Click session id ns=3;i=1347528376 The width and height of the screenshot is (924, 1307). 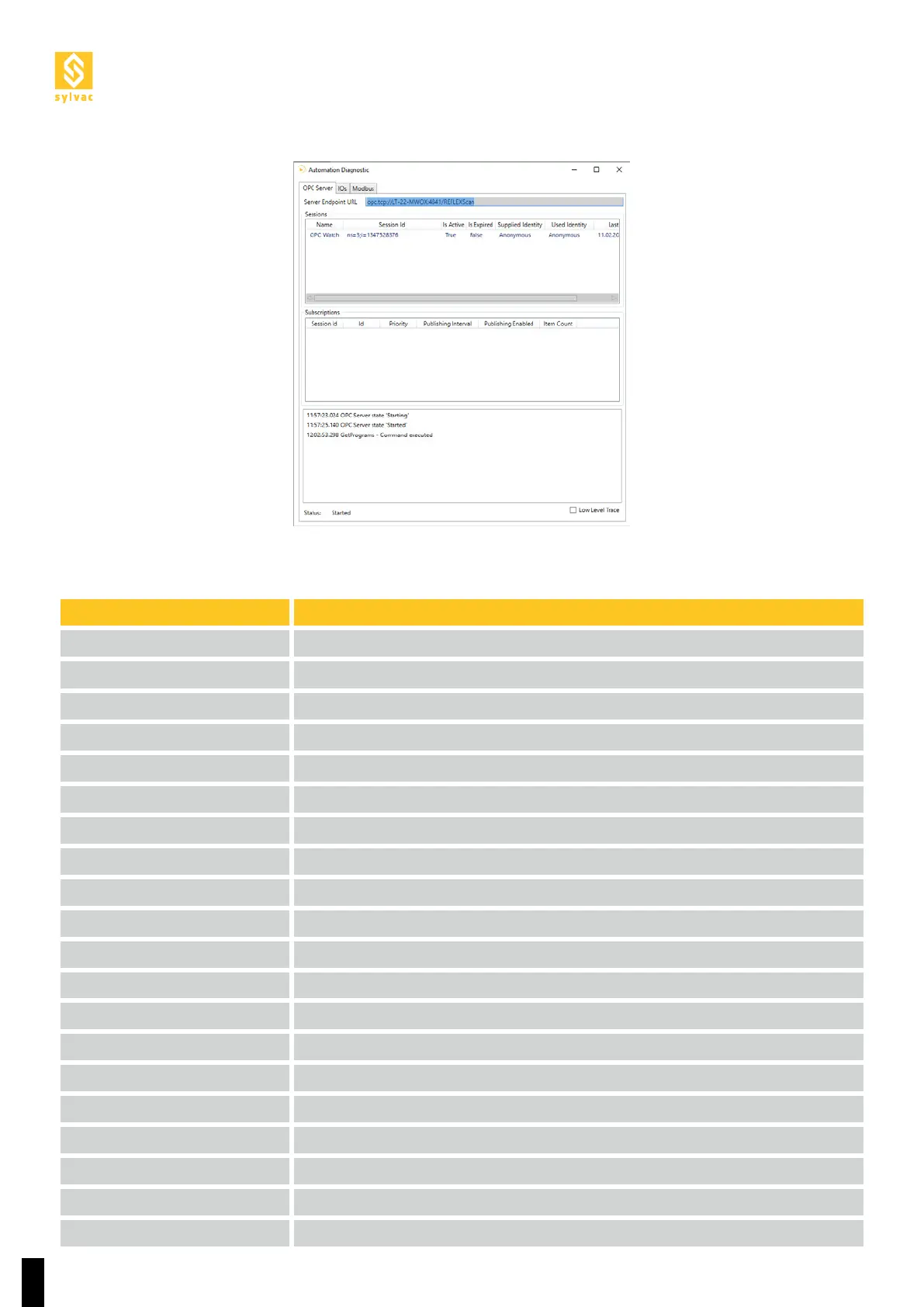372,235
